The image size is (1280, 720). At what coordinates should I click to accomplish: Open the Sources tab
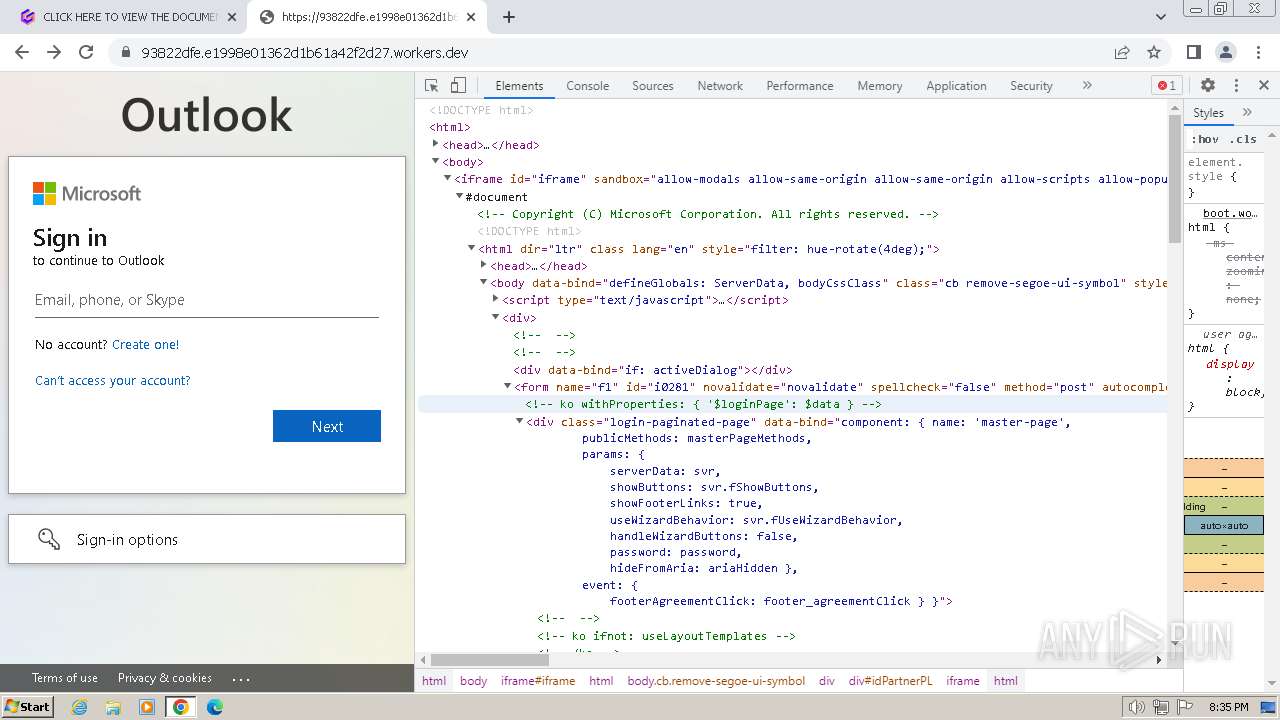[652, 86]
